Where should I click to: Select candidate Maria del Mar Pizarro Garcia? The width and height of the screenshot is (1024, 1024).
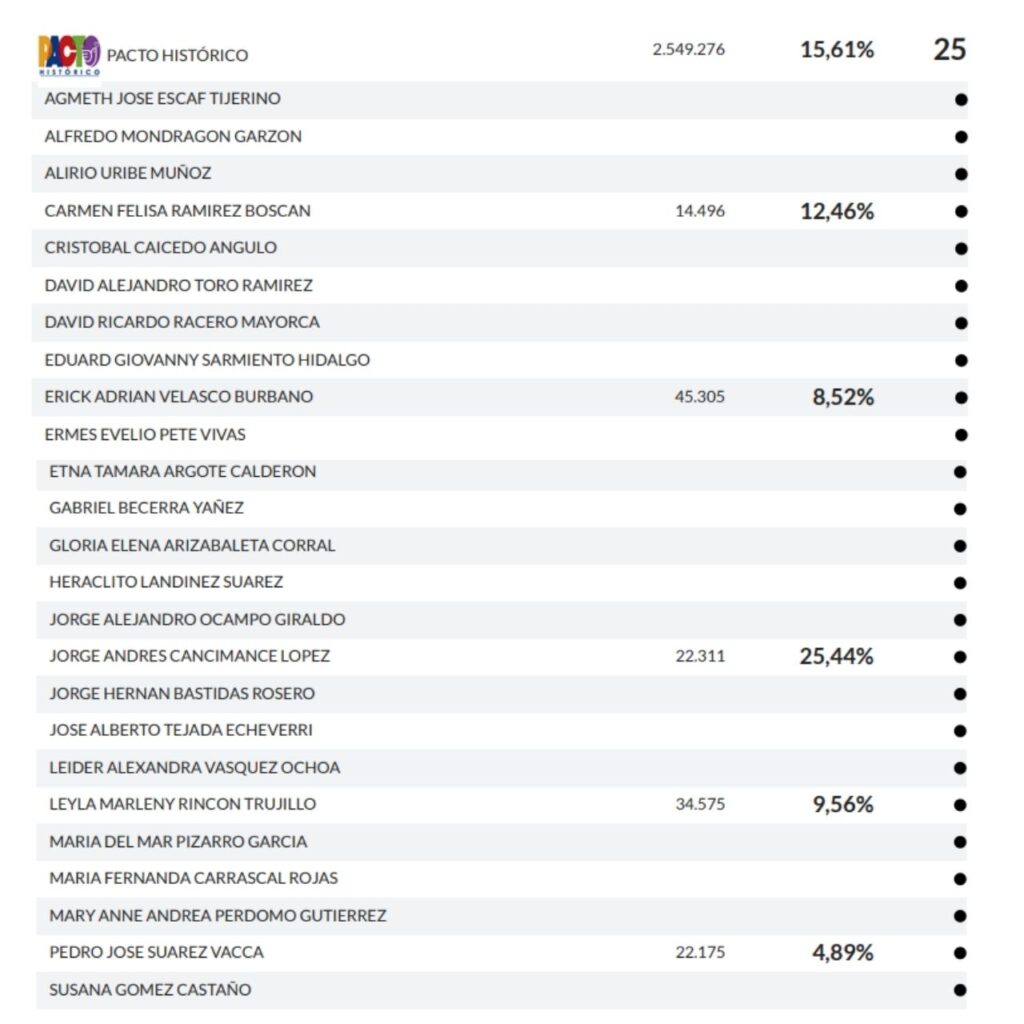click(178, 842)
